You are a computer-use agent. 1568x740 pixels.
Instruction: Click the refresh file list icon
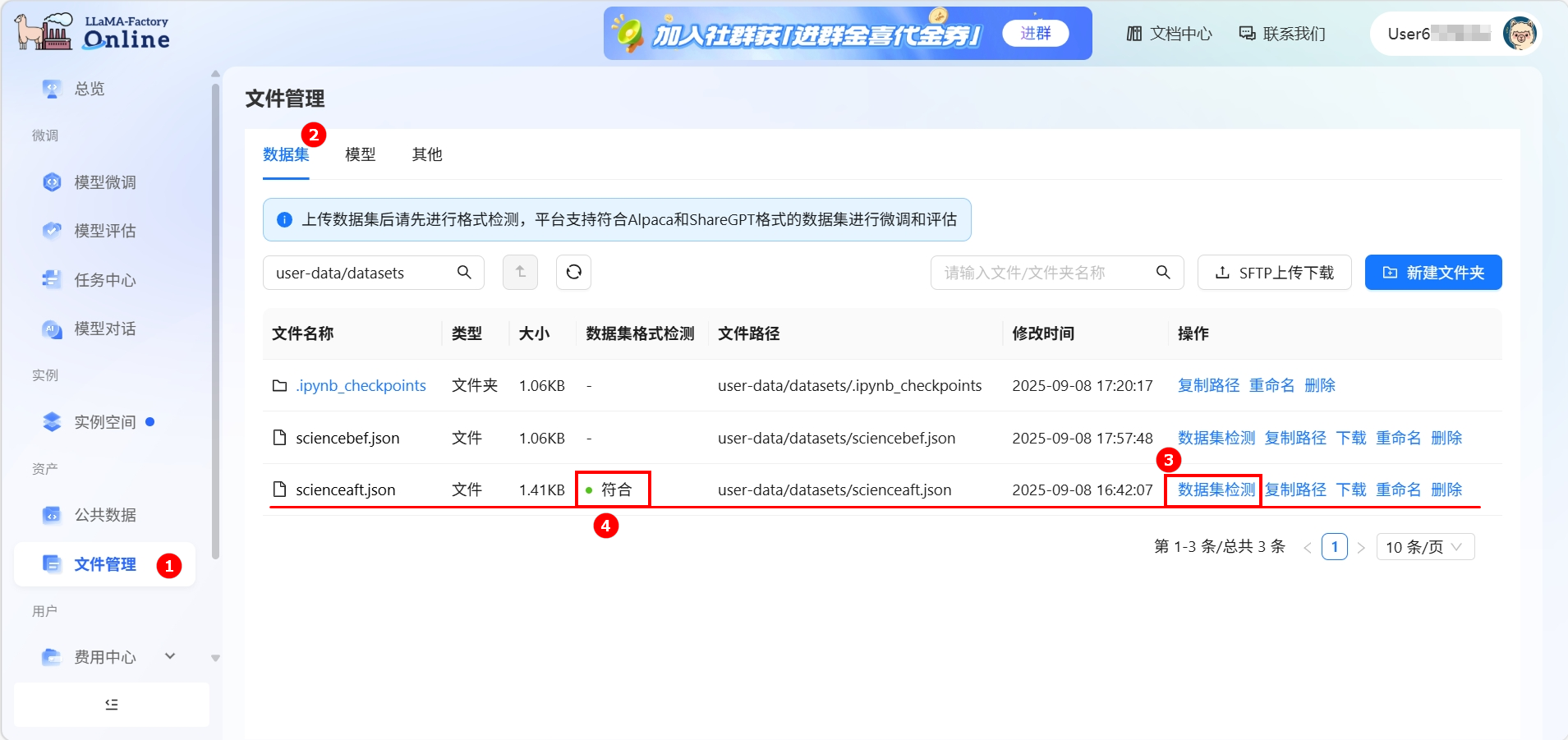573,272
